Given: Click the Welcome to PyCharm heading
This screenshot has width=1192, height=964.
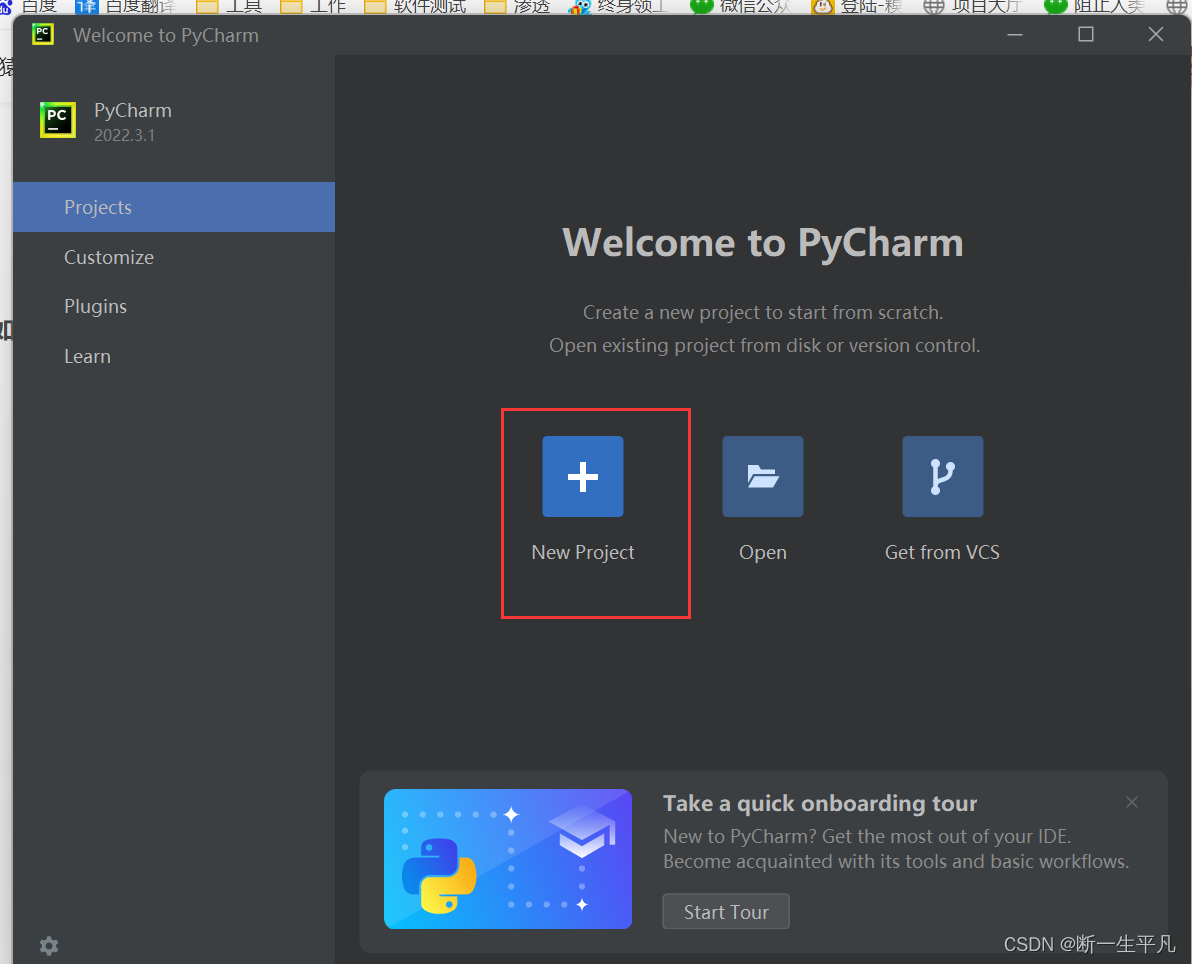Looking at the screenshot, I should pyautogui.click(x=762, y=243).
